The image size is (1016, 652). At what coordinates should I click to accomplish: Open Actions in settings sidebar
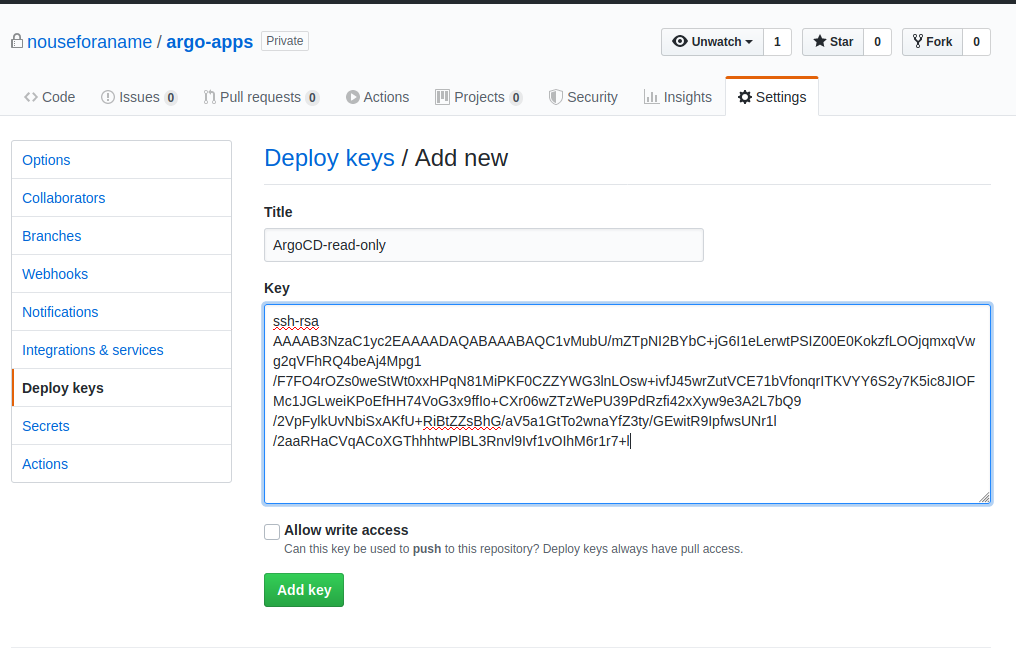click(122, 464)
